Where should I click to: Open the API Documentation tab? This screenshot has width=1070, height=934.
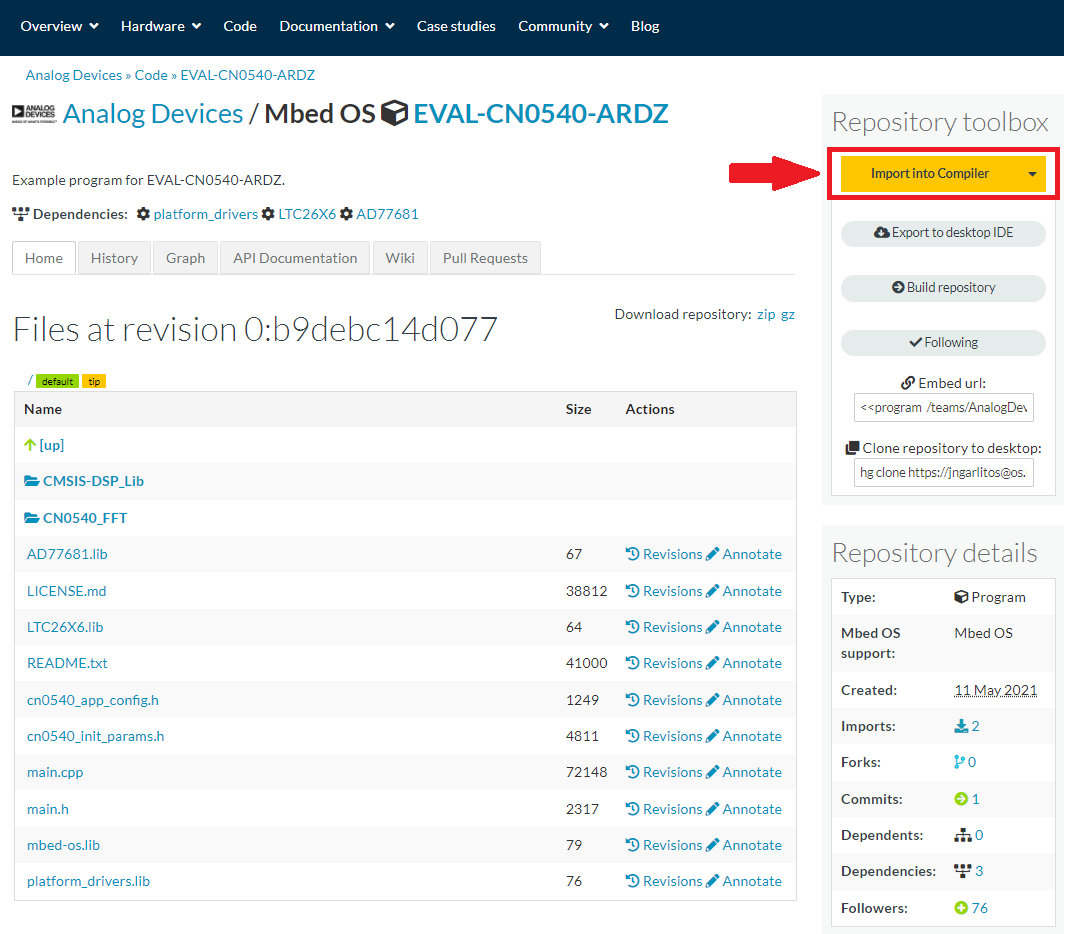click(295, 258)
